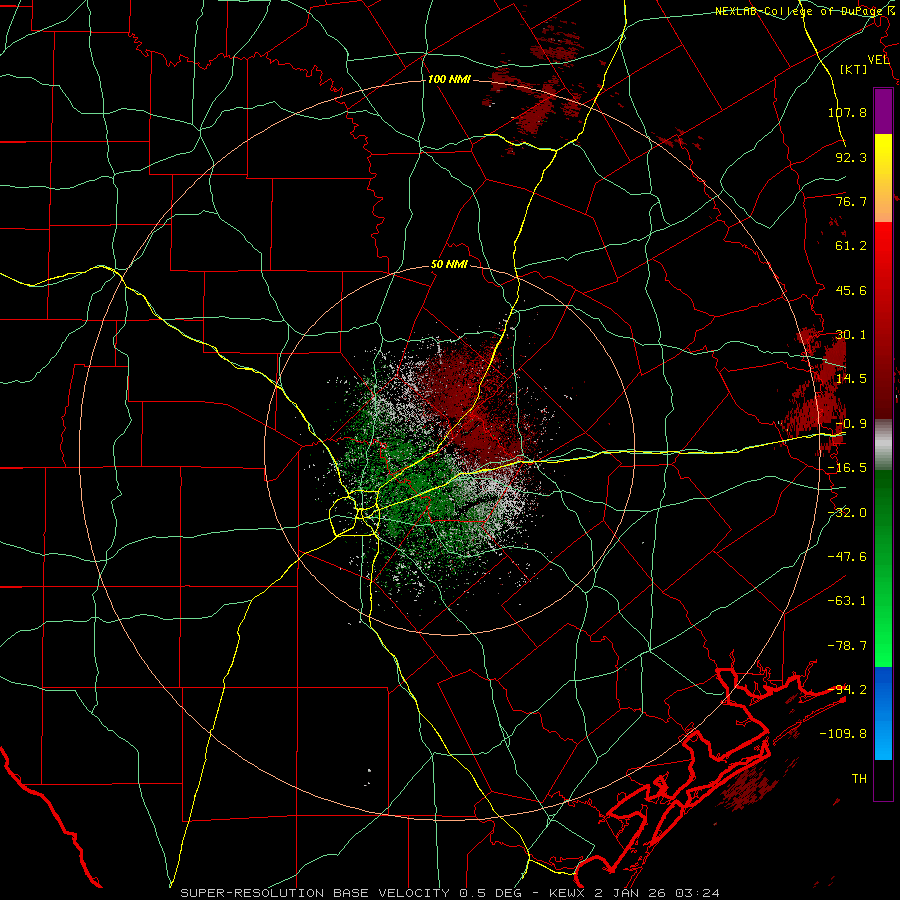The height and width of the screenshot is (900, 900).
Task: Select the -94.2 scale value
Action: click(847, 689)
